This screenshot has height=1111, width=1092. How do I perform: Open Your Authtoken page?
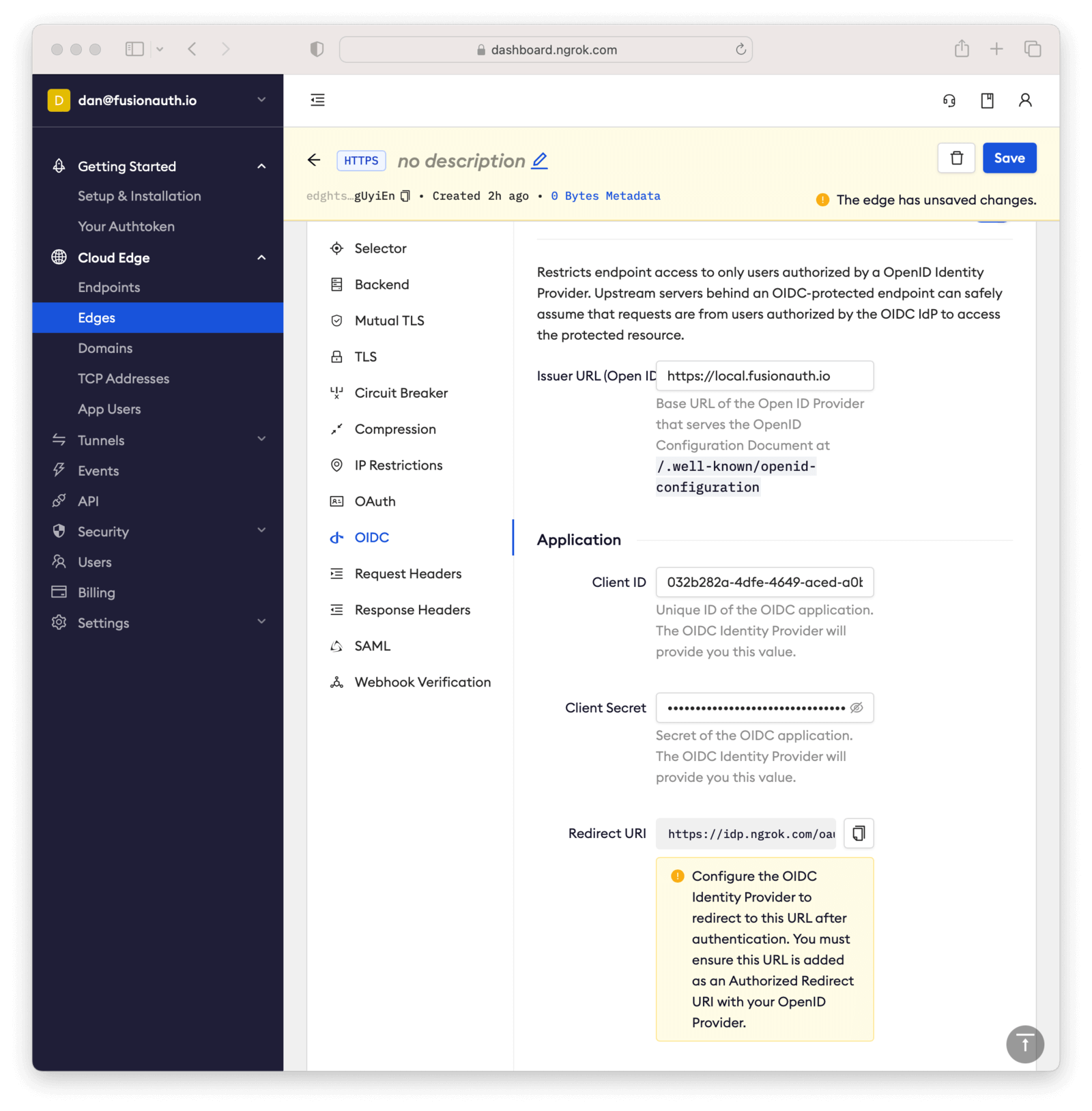point(126,227)
